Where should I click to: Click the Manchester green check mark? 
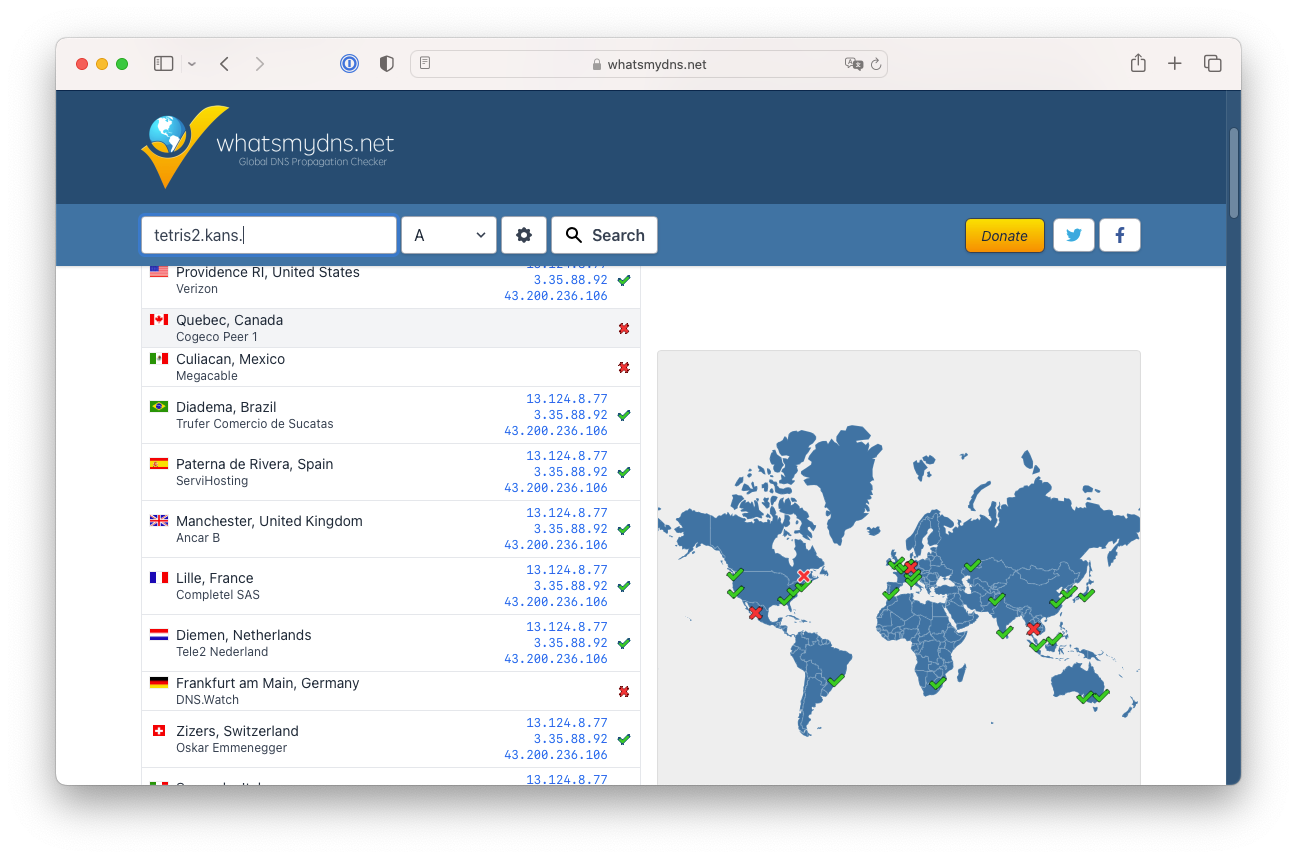624,529
